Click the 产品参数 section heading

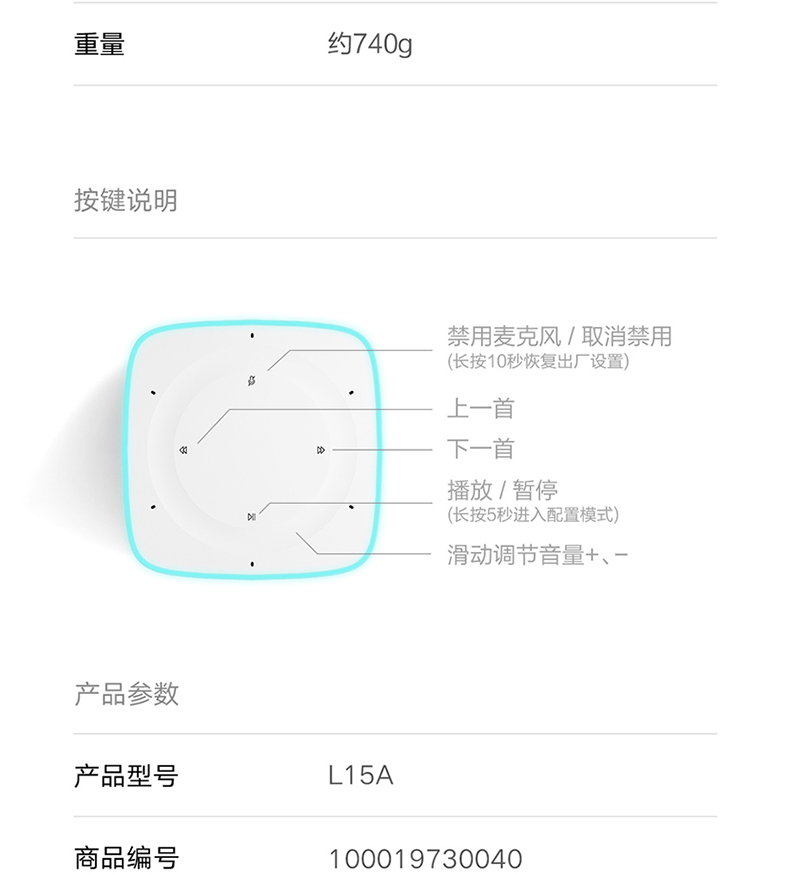[x=126, y=694]
